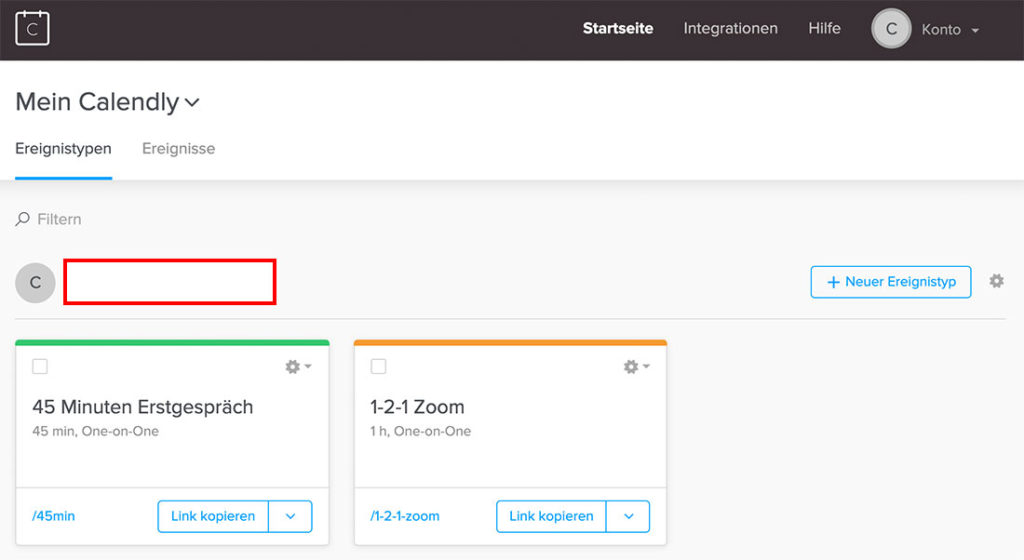Image resolution: width=1024 pixels, height=560 pixels.
Task: Click the Filtern magnifier icon
Action: tap(23, 219)
